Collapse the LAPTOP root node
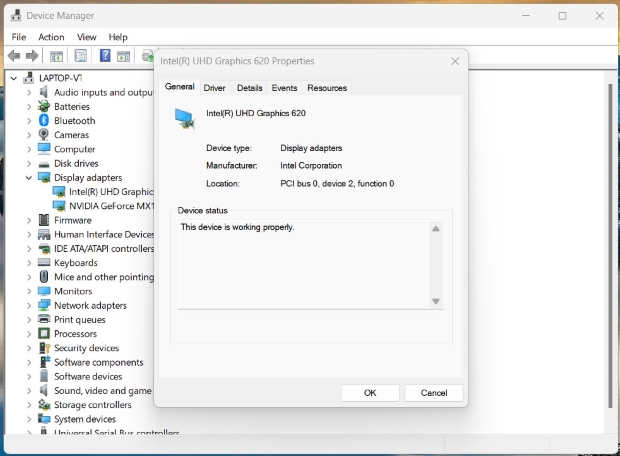The width and height of the screenshot is (620, 456). coord(14,78)
